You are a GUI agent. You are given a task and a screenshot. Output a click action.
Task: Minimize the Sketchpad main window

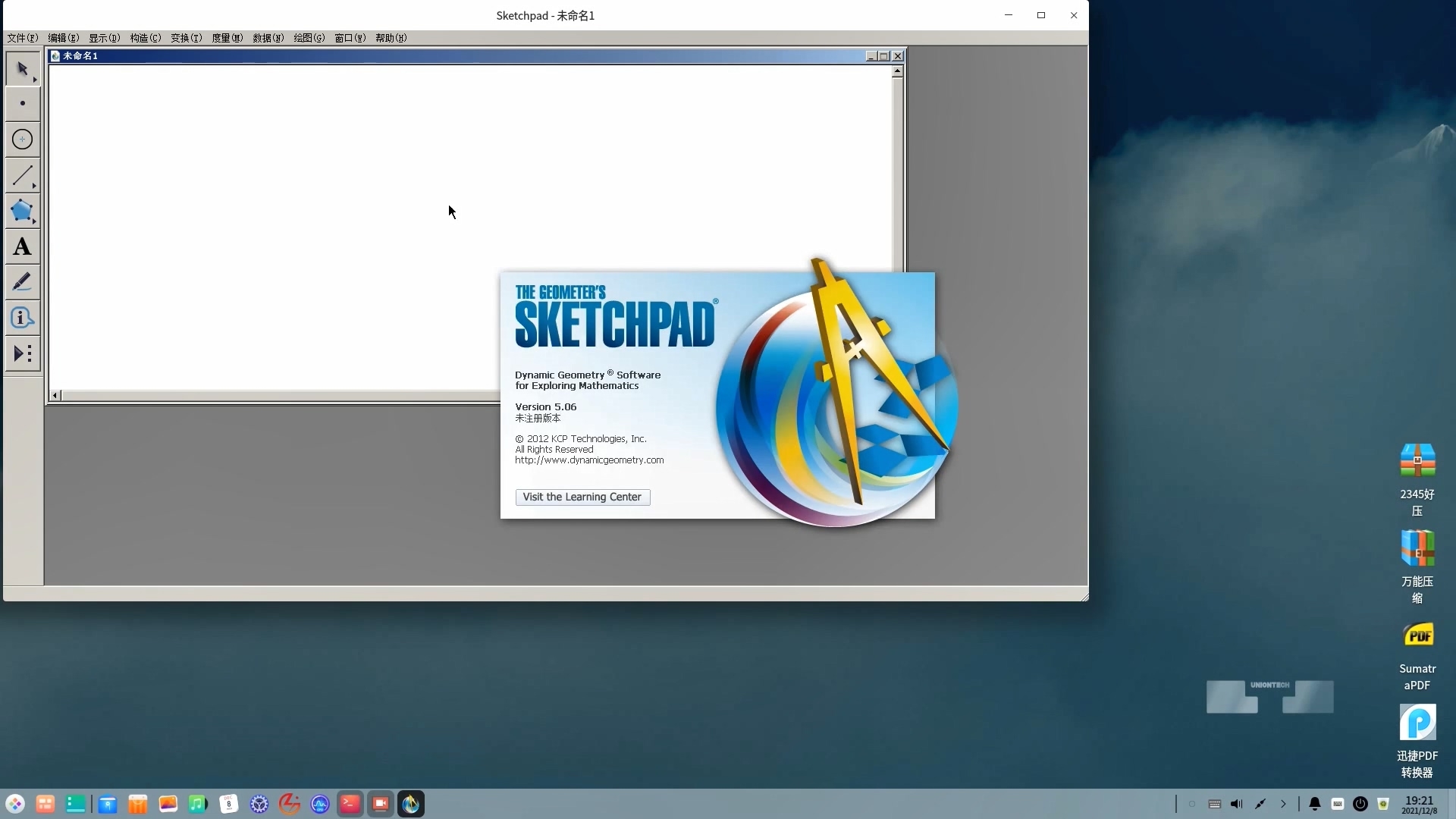(1009, 15)
